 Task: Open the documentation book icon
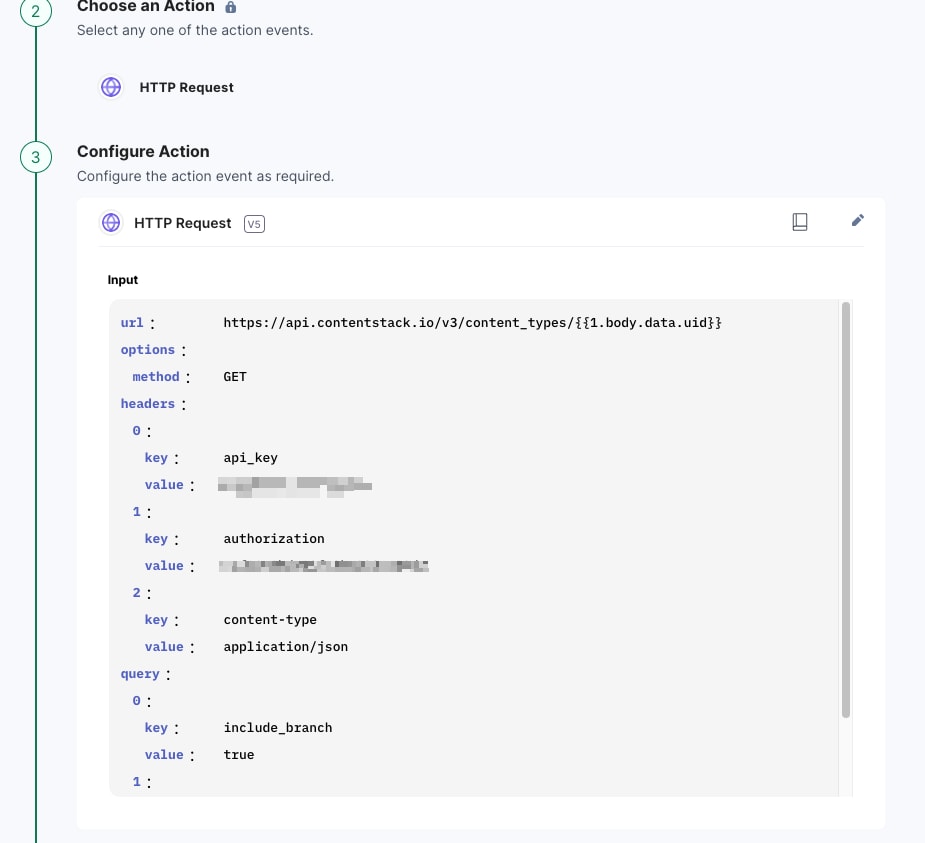pos(800,222)
